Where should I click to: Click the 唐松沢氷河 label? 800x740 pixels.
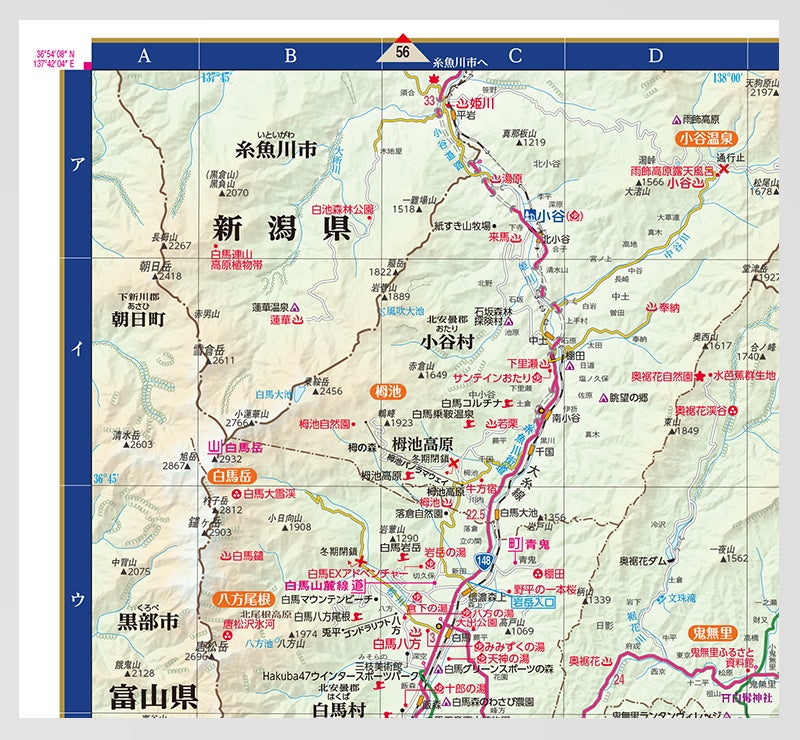[248, 624]
